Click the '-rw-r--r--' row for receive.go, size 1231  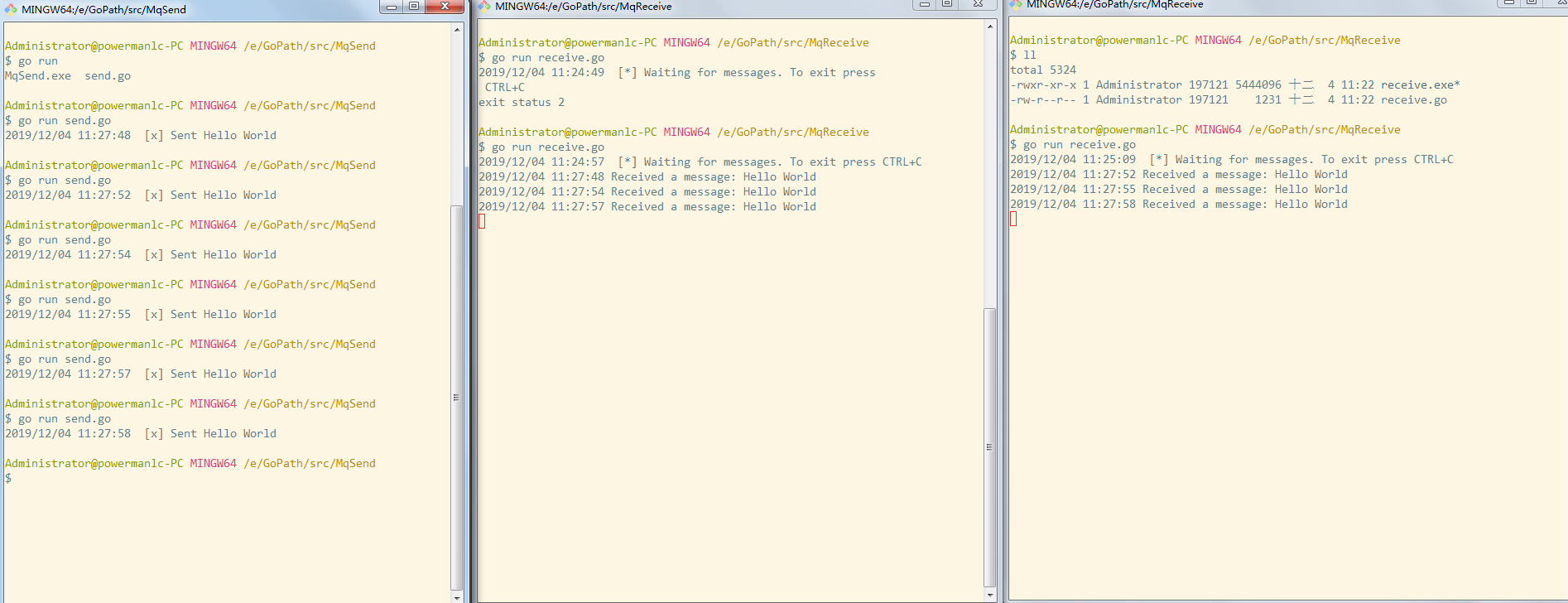click(1229, 99)
